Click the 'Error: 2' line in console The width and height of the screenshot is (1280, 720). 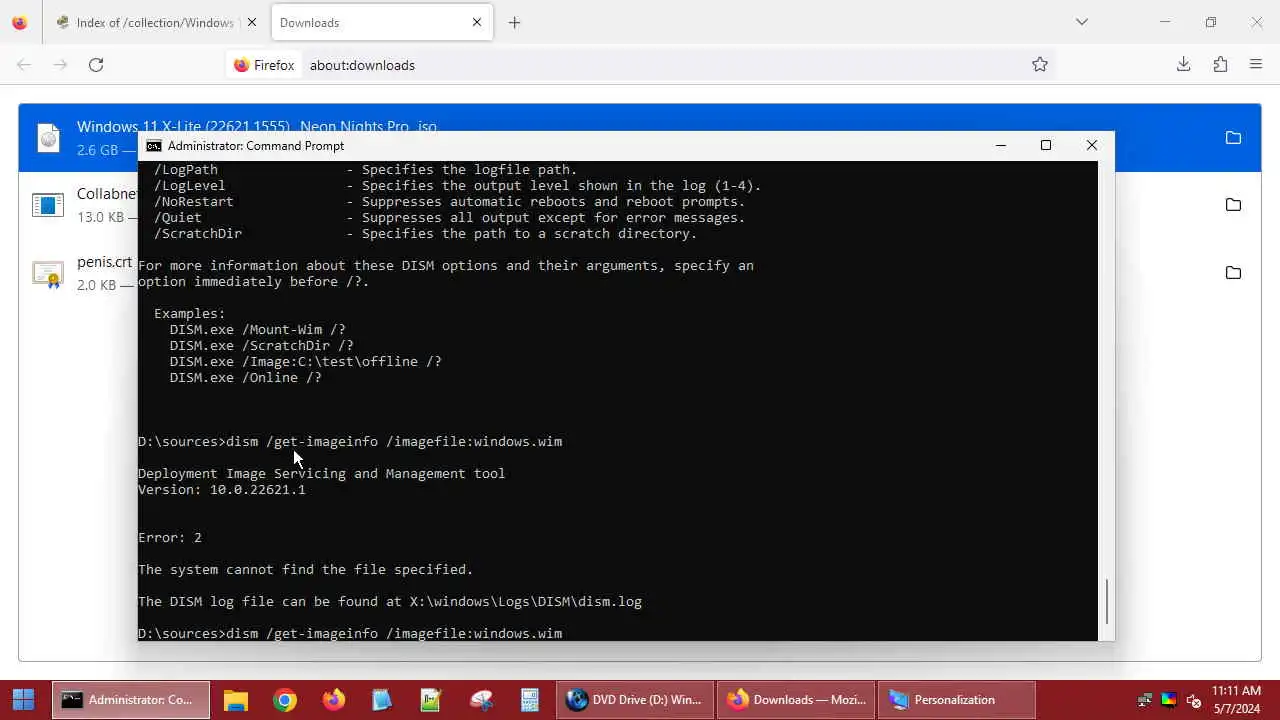tap(170, 537)
